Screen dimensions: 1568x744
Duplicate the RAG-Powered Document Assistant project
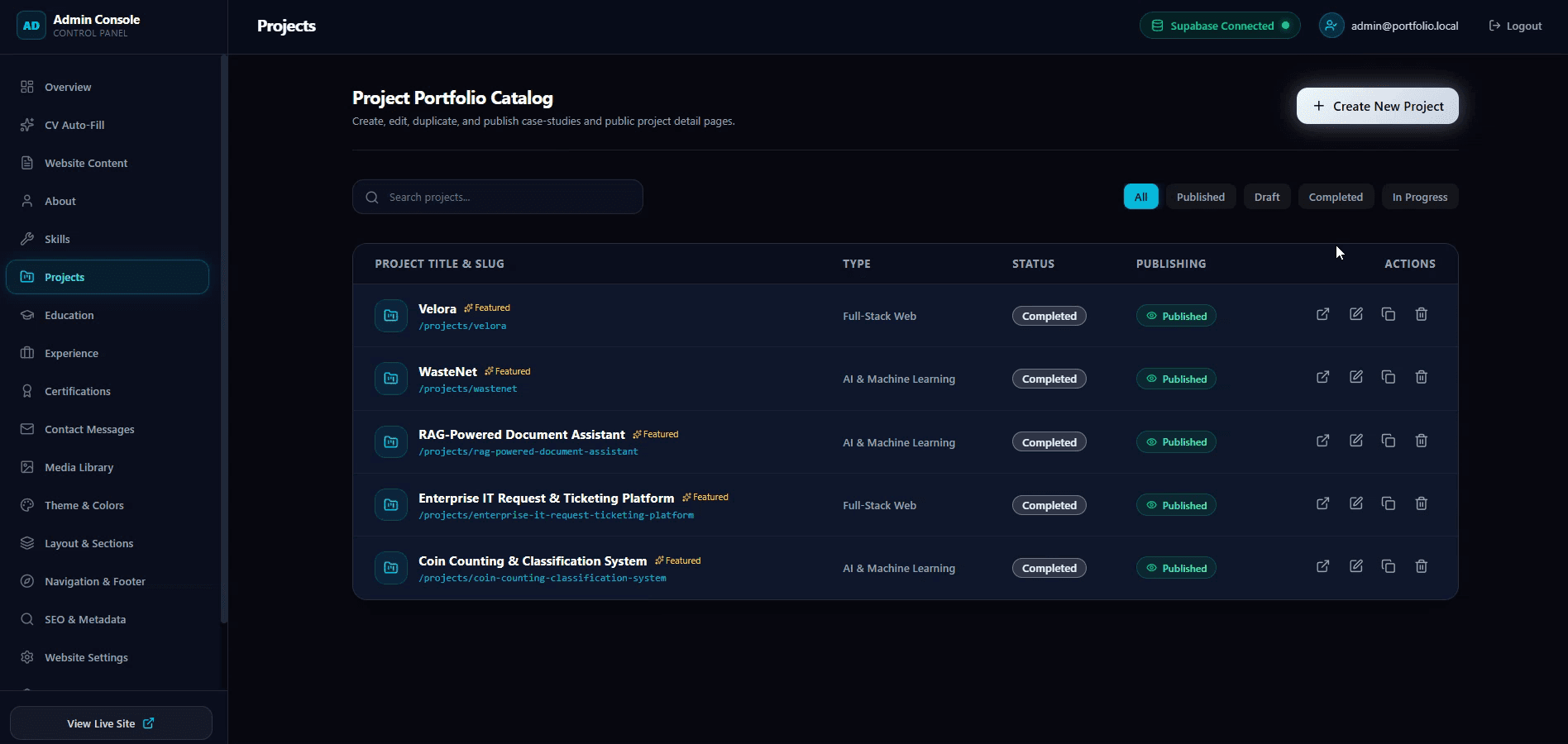click(x=1389, y=441)
